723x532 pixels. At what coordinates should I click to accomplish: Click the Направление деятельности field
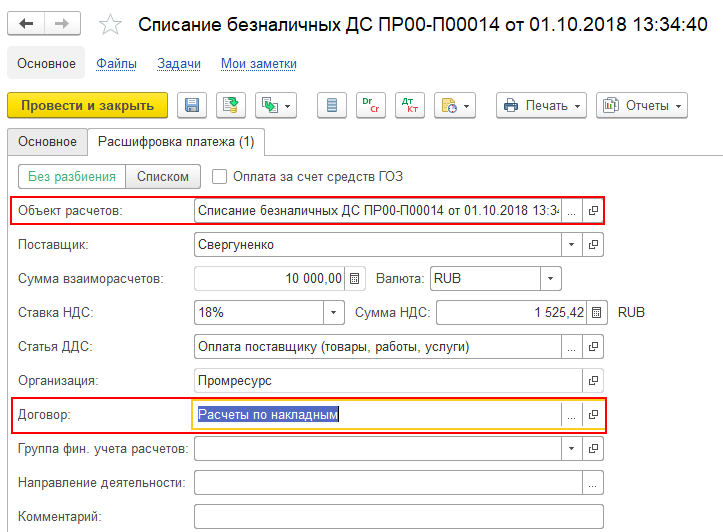click(388, 483)
